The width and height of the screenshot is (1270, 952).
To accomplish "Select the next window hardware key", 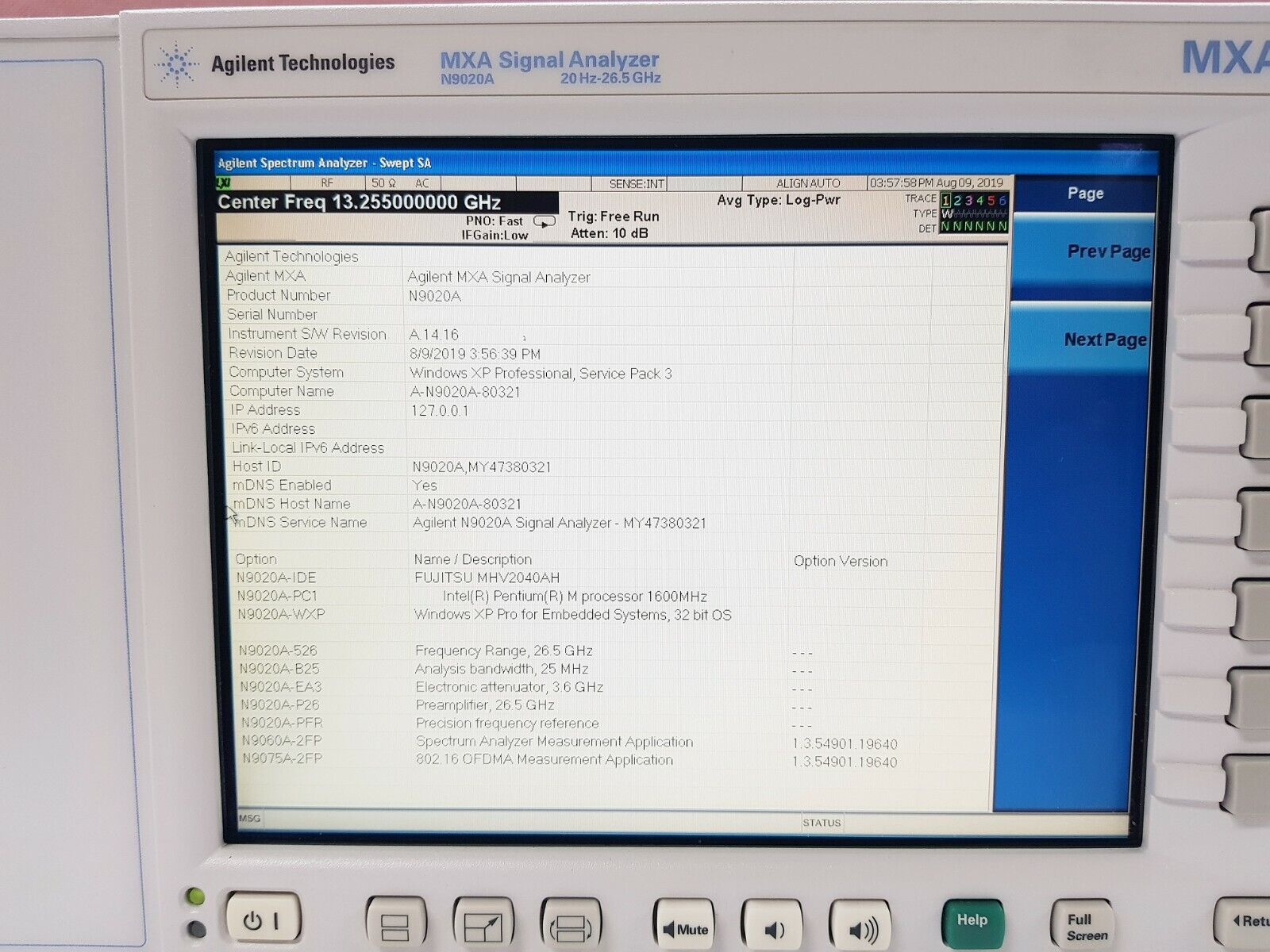I will (x=570, y=925).
